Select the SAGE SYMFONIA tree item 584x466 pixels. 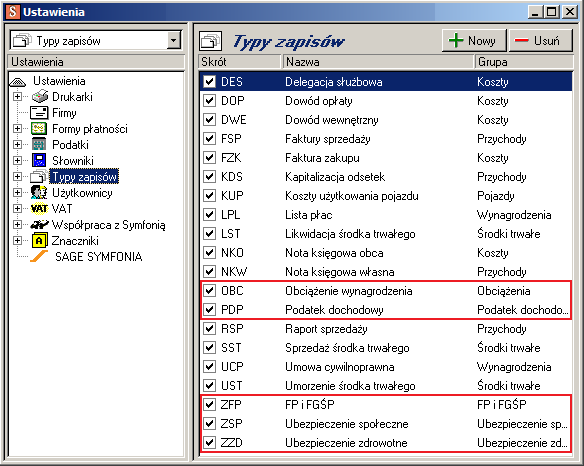click(98, 257)
